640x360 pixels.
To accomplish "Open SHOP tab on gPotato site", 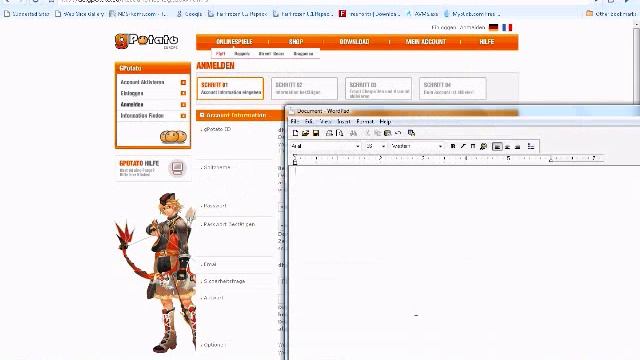I will coord(296,42).
